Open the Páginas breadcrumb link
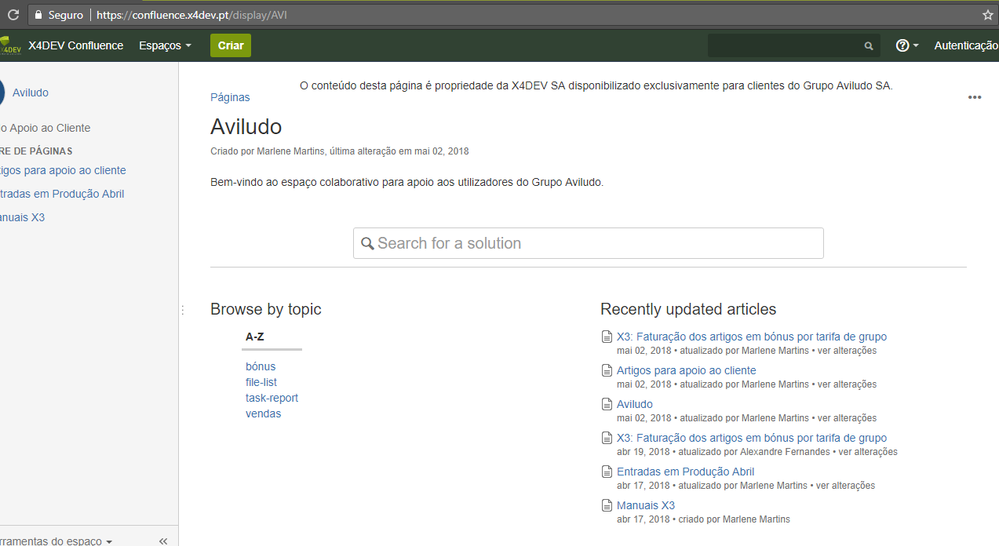Image resolution: width=999 pixels, height=546 pixels. coord(230,97)
